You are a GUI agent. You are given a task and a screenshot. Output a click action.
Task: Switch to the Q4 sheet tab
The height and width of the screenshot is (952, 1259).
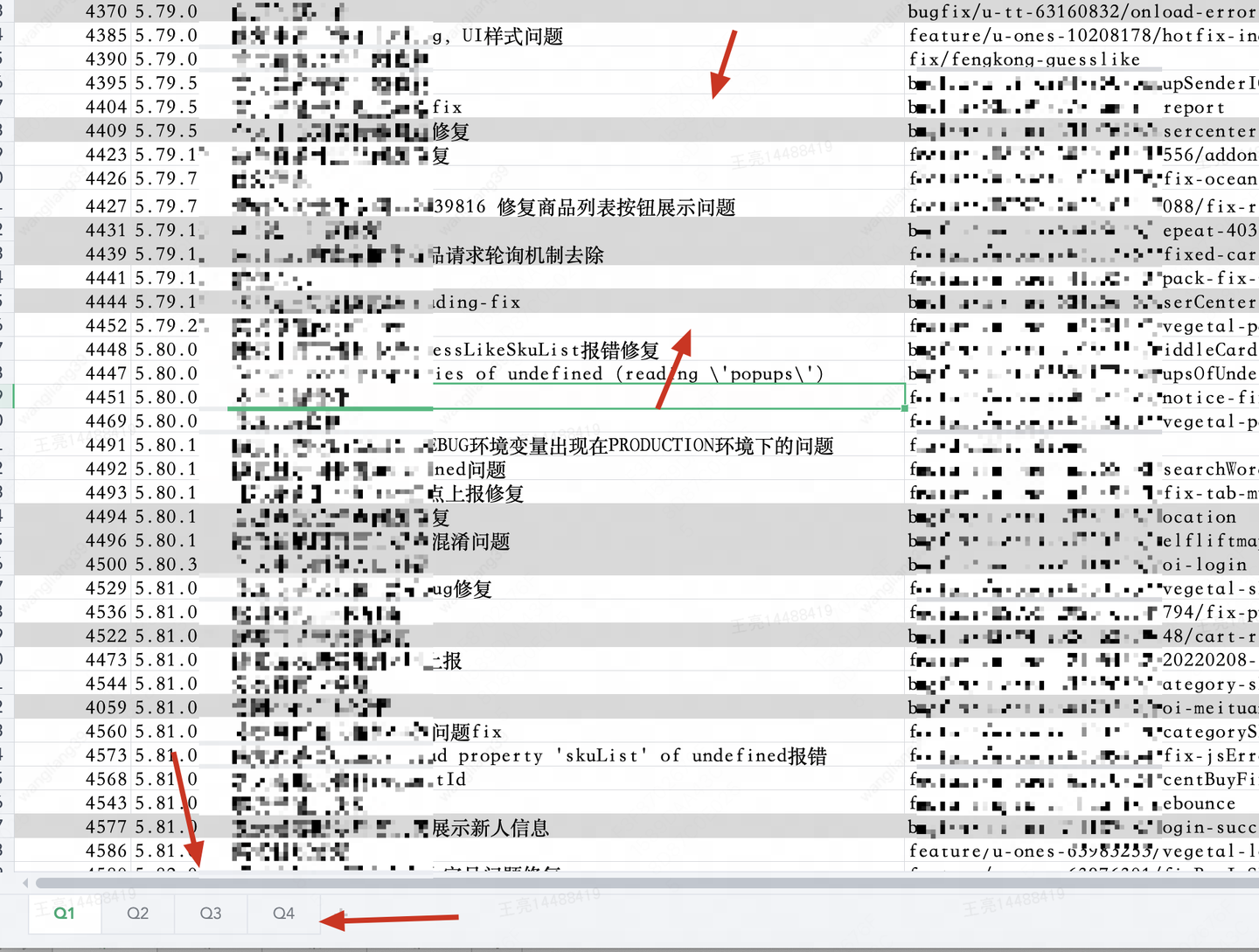283,913
